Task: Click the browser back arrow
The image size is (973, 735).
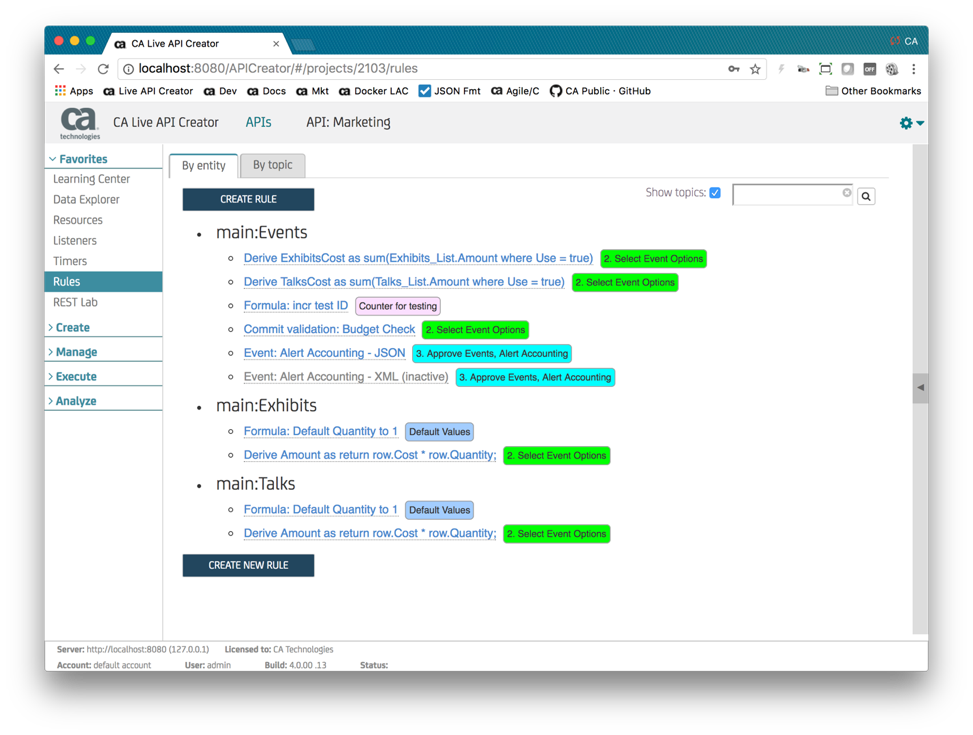Action: click(x=59, y=69)
